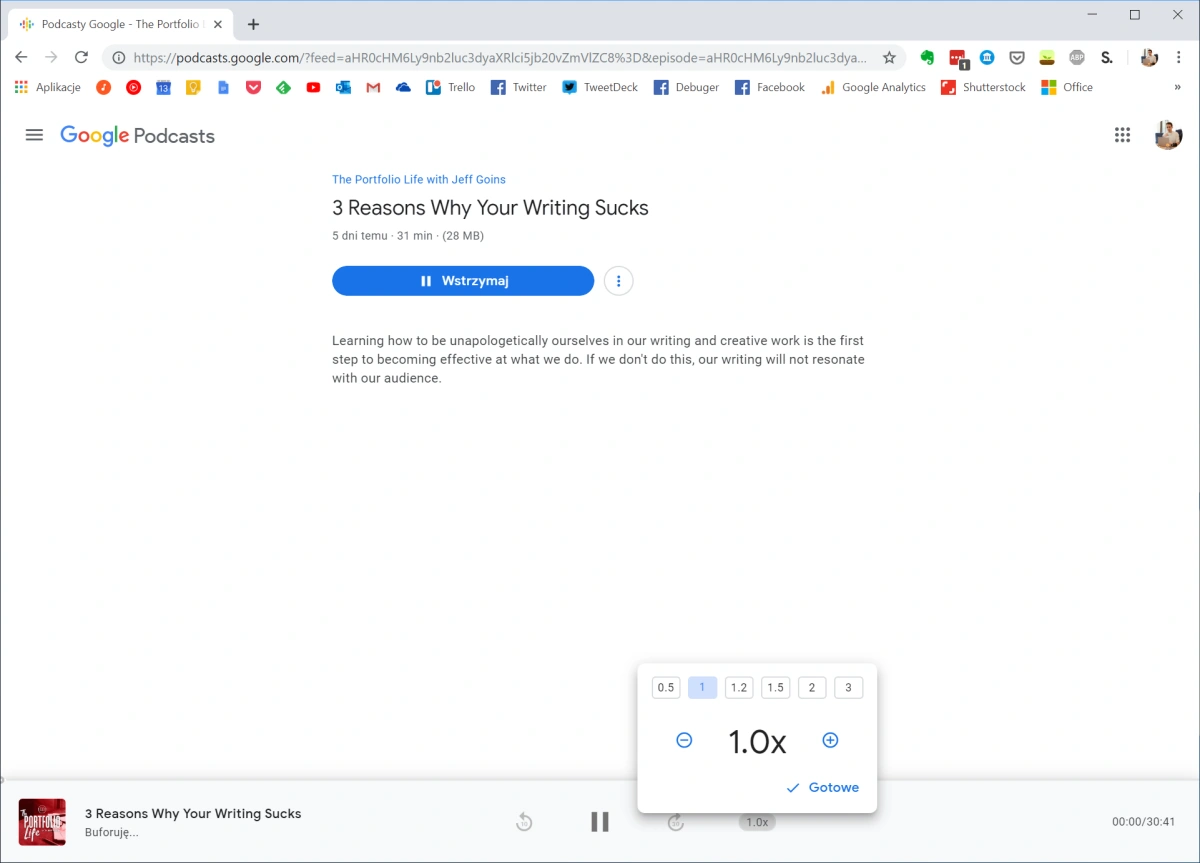The image size is (1200, 863).
Task: Open the Pocket bookmark icon
Action: click(253, 87)
